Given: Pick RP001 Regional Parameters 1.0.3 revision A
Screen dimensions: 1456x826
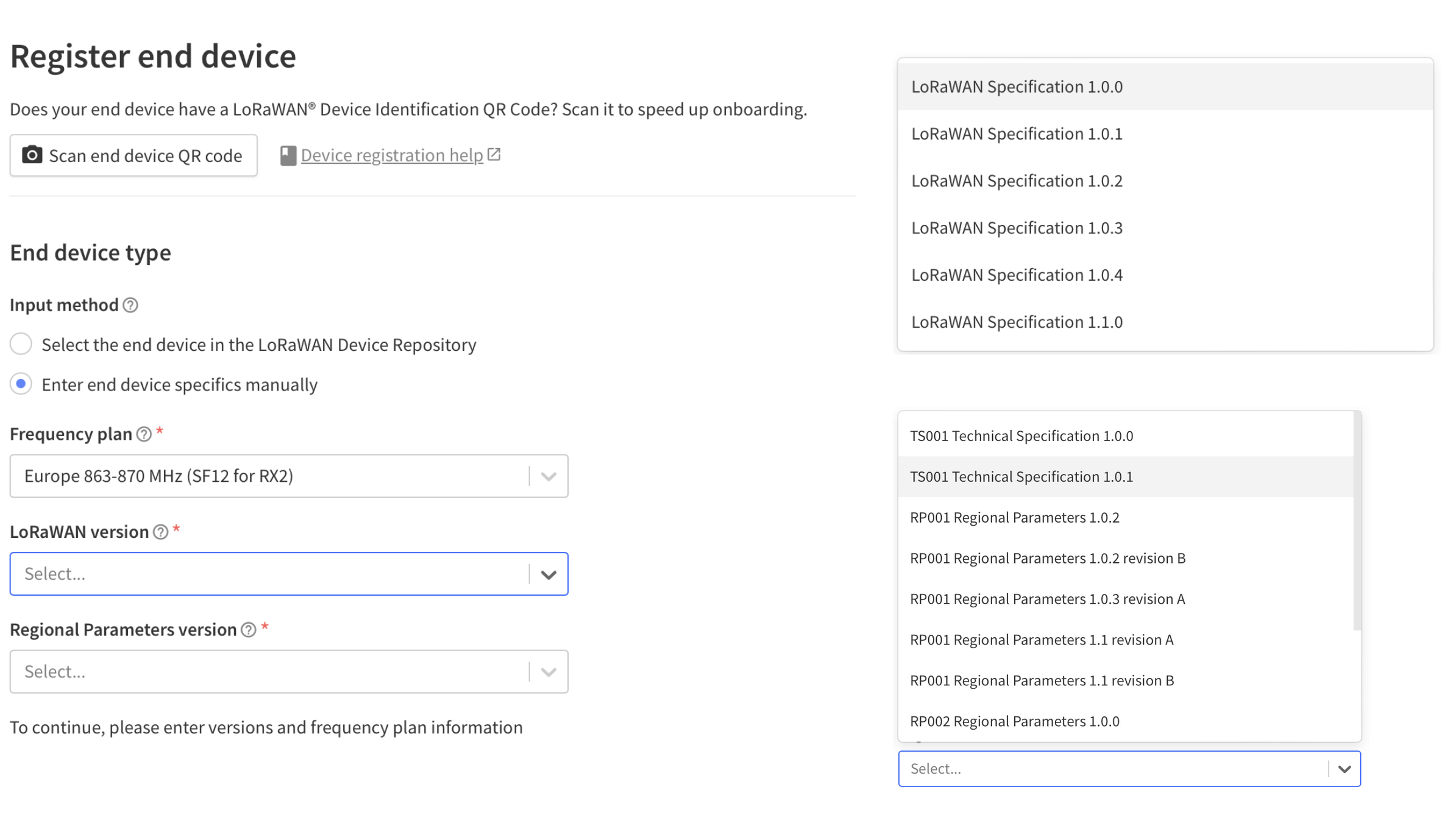Looking at the screenshot, I should click(x=1047, y=599).
